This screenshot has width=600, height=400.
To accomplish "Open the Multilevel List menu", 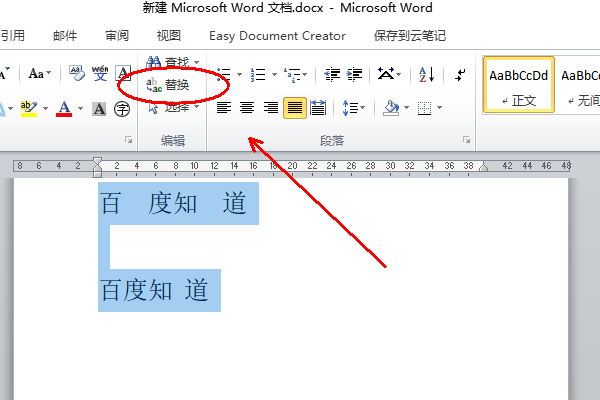I will pyautogui.click(x=295, y=74).
